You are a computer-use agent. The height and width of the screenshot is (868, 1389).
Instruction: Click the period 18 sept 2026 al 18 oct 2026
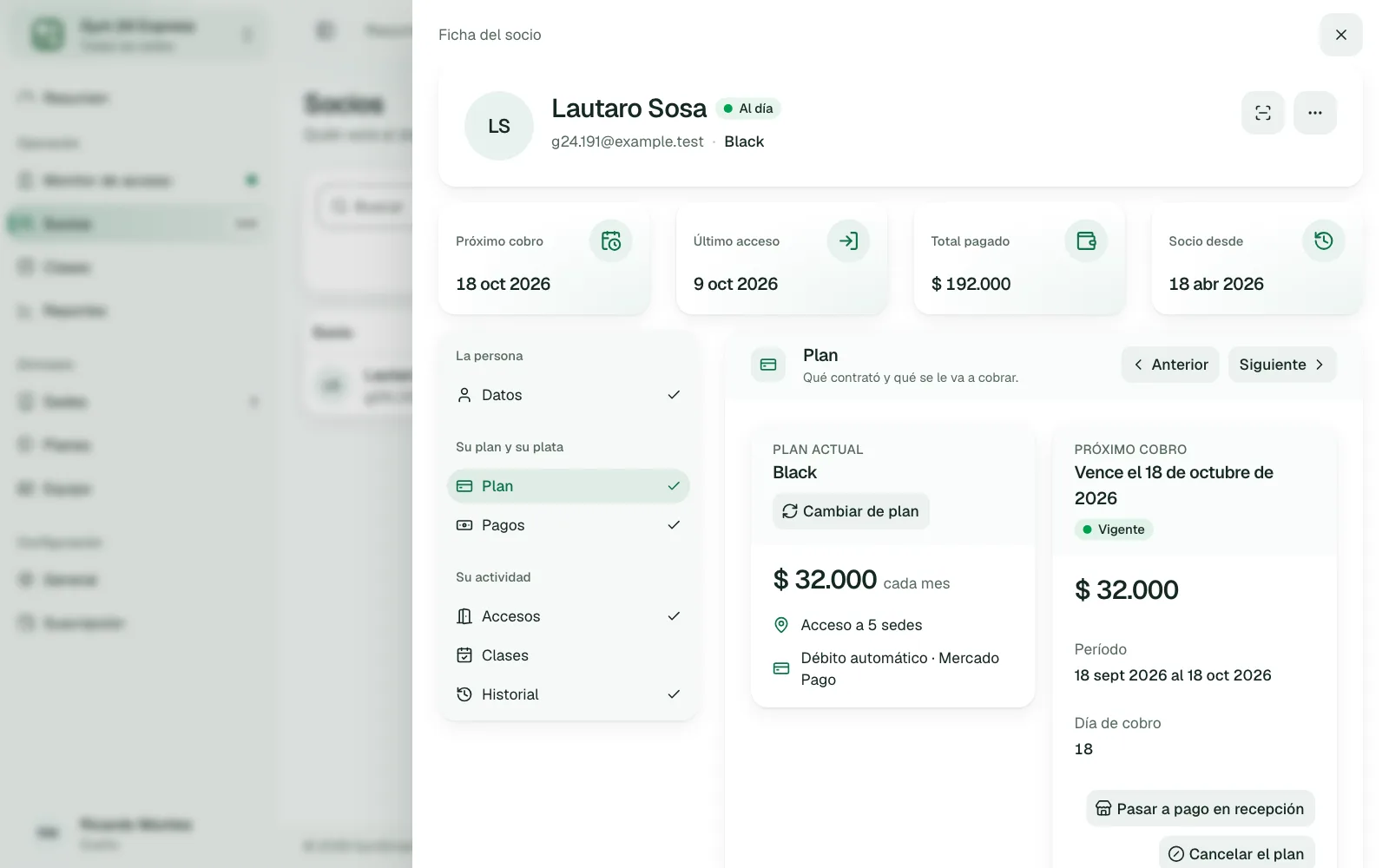coord(1172,675)
